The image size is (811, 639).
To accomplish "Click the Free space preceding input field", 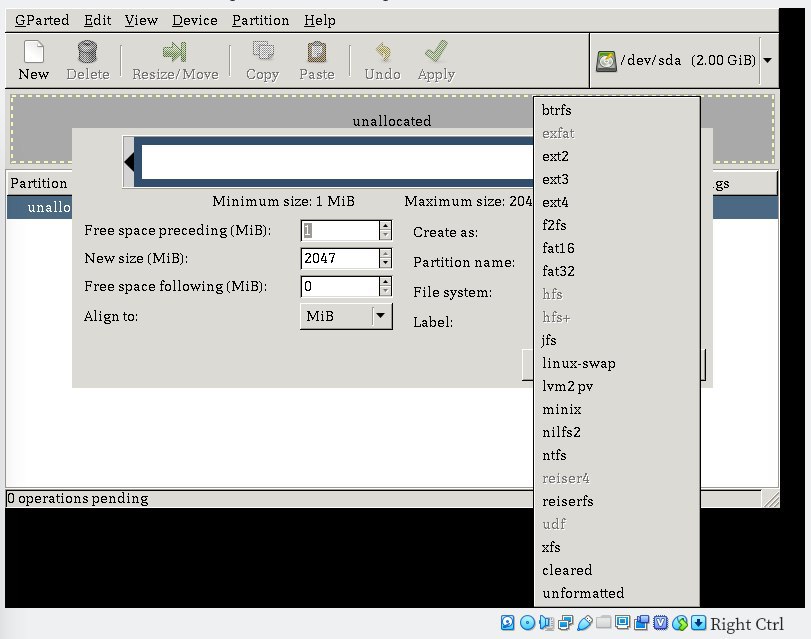I will [340, 230].
